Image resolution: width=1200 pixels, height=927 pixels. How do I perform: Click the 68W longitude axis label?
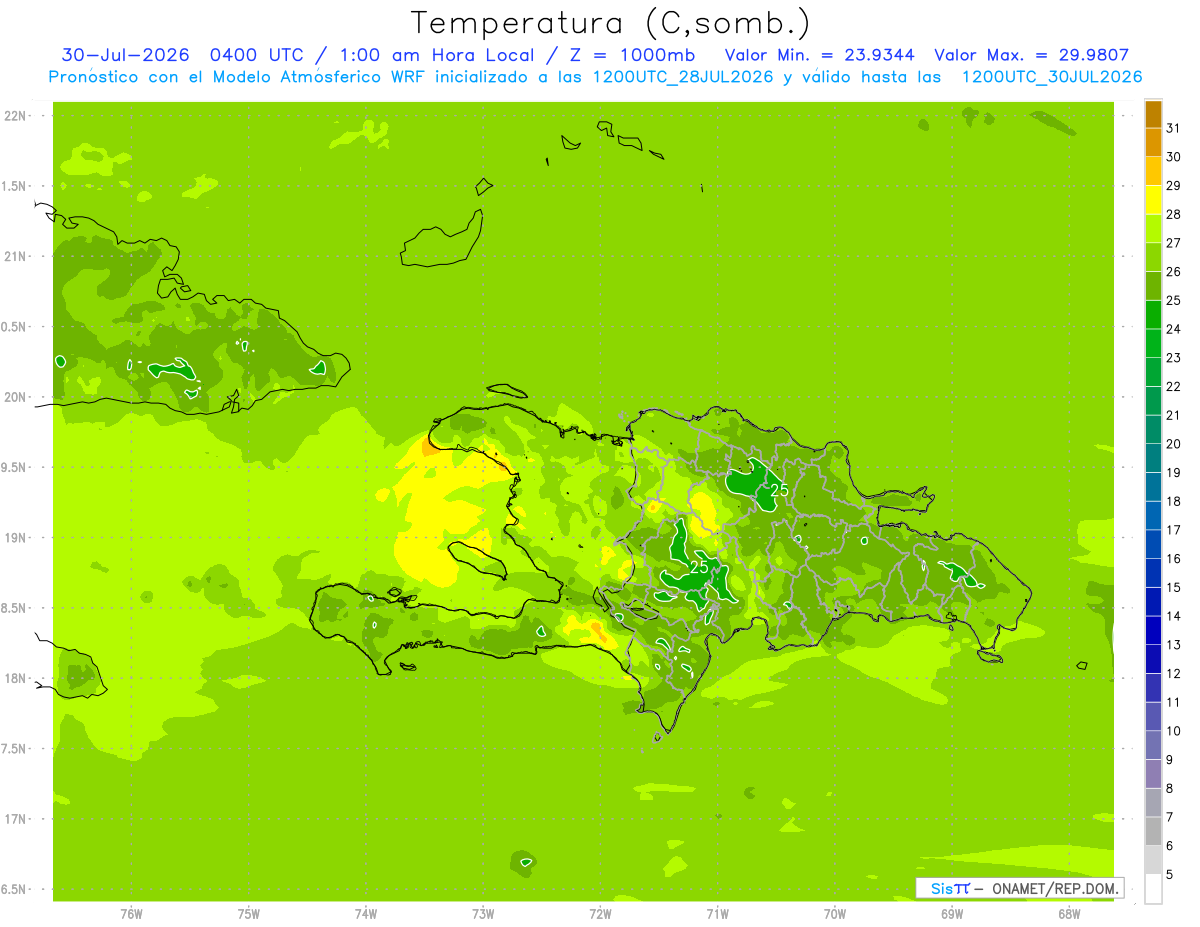(1068, 913)
